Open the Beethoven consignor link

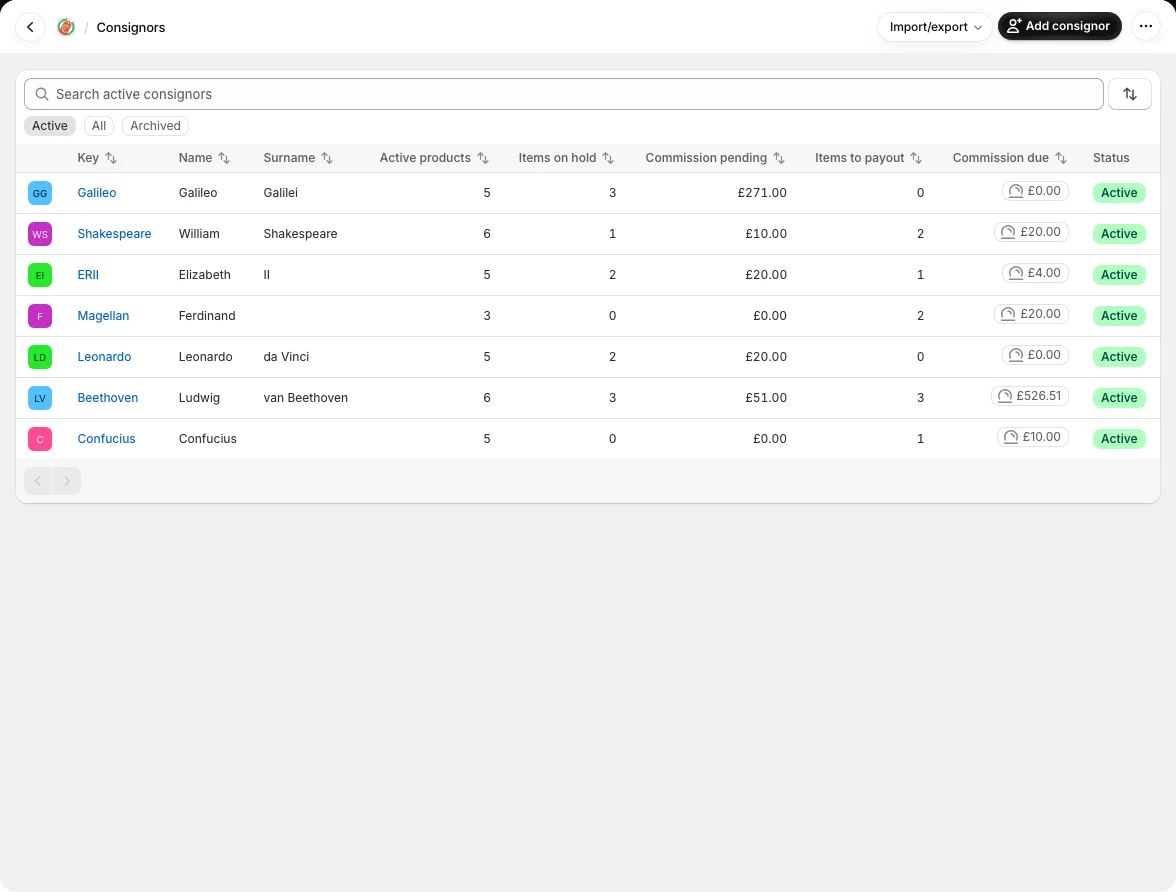pyautogui.click(x=107, y=398)
